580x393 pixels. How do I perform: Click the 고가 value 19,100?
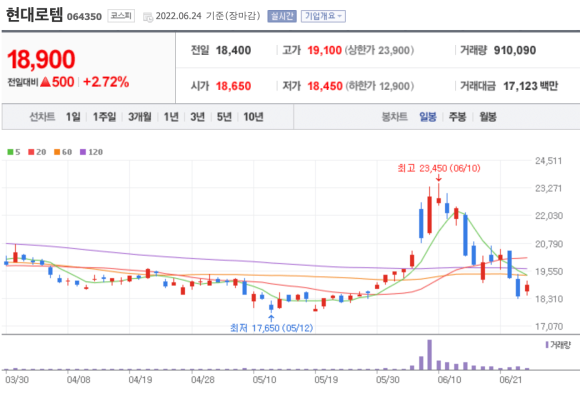click(x=324, y=50)
